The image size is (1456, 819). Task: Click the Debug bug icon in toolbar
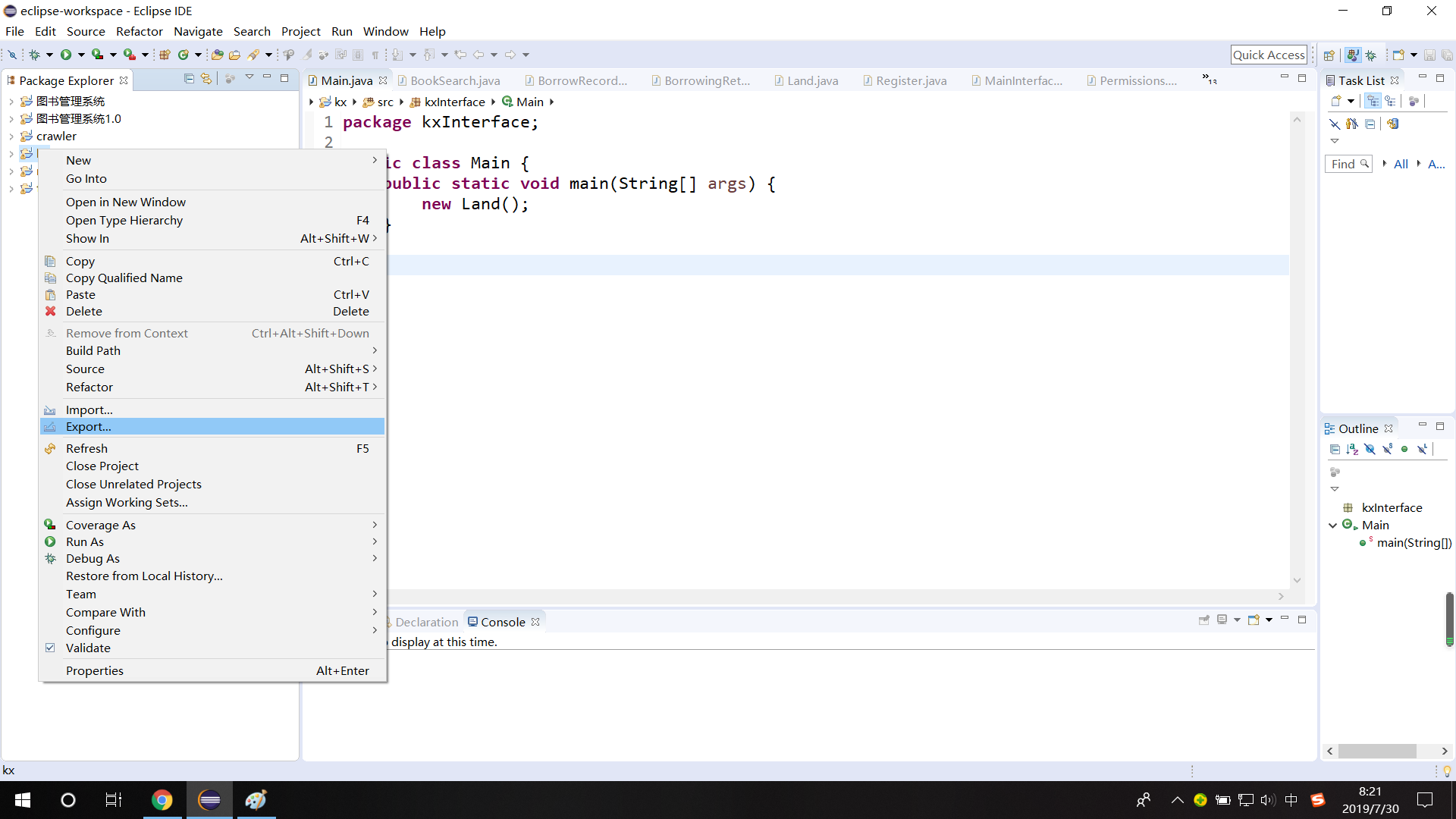point(34,55)
